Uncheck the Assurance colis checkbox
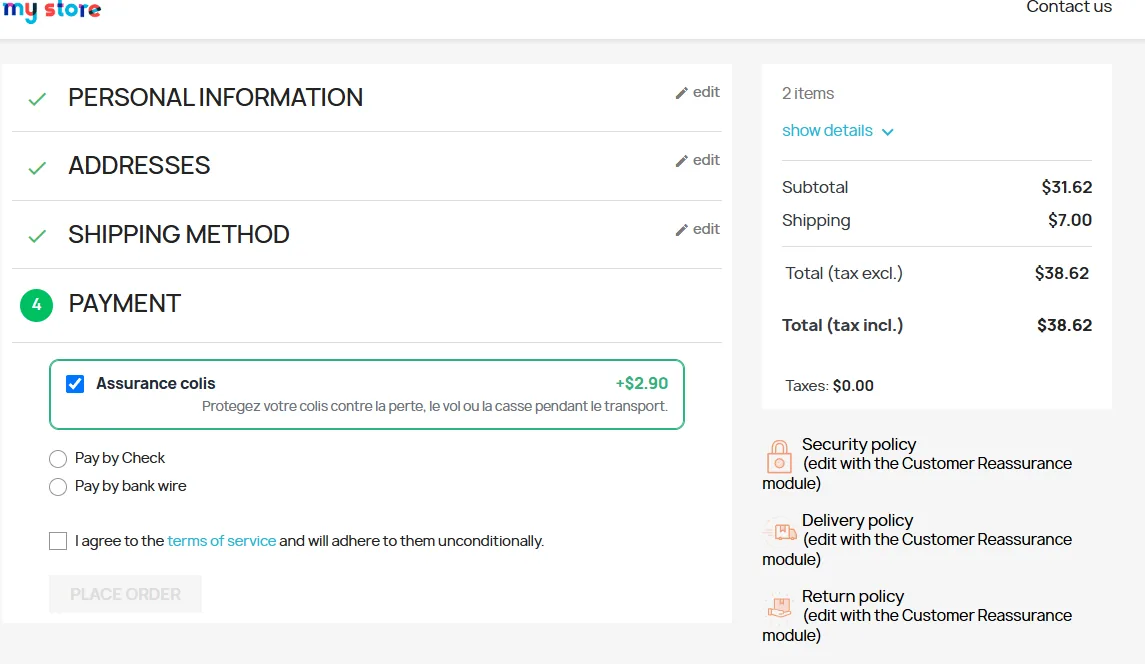This screenshot has height=664, width=1145. coord(75,383)
